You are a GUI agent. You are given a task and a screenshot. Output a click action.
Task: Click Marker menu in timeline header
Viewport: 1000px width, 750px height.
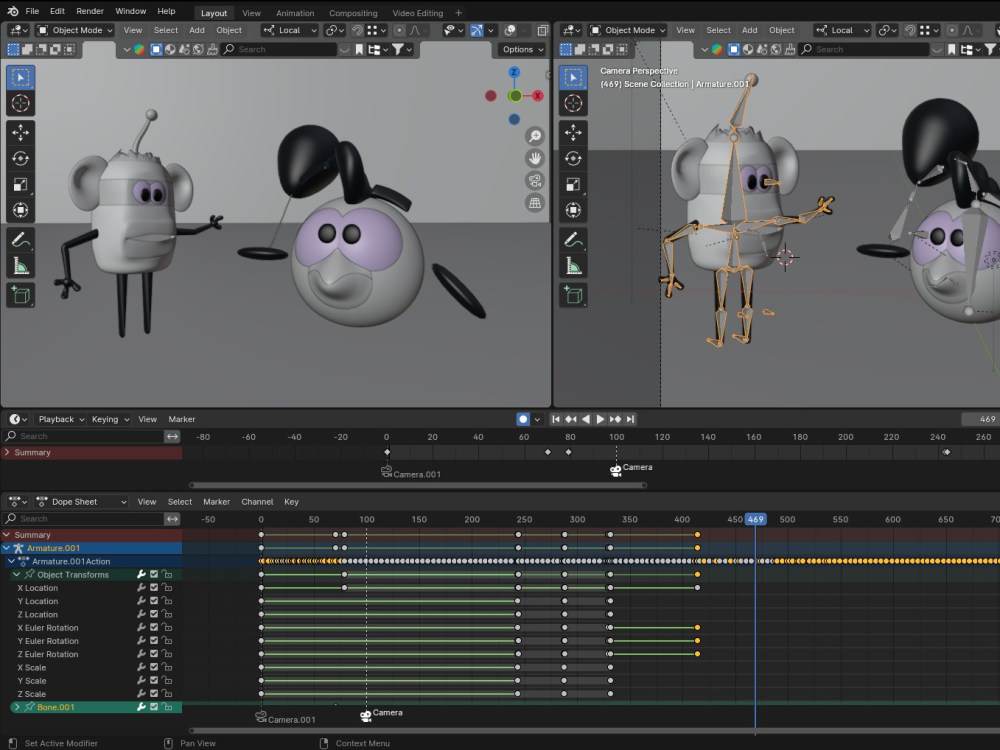[182, 419]
